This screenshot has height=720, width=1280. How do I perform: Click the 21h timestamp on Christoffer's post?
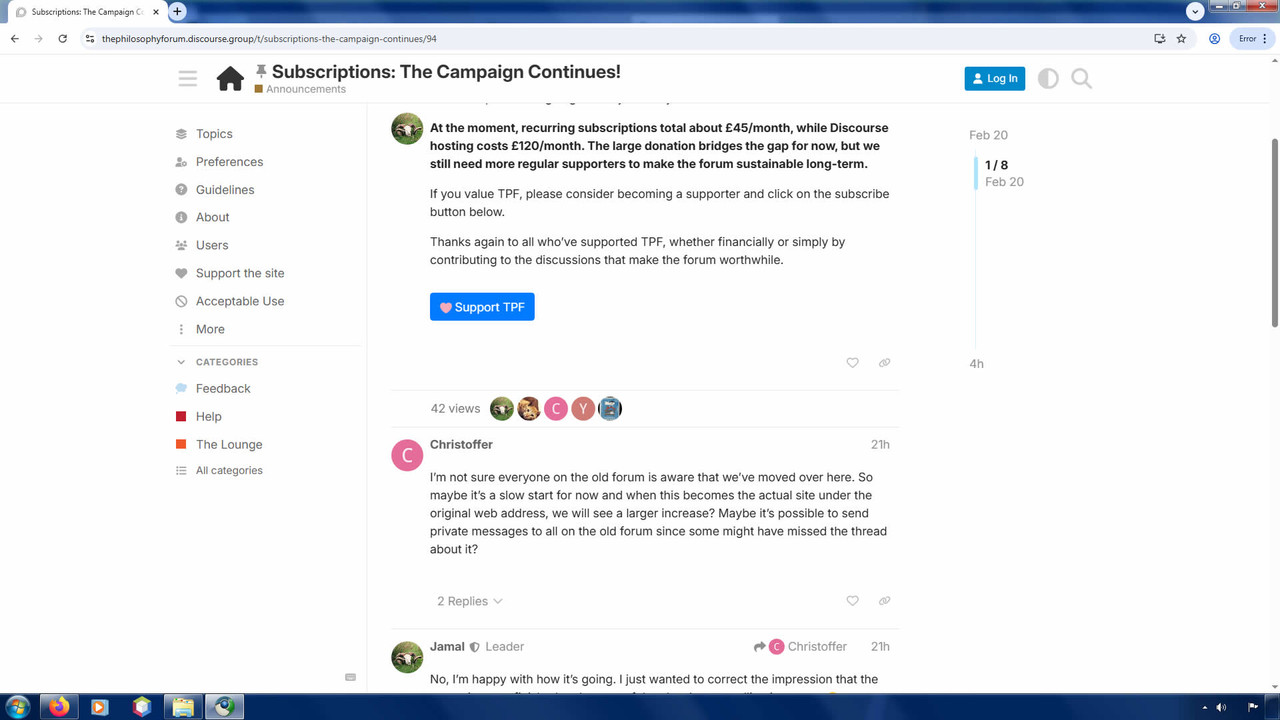point(880,445)
